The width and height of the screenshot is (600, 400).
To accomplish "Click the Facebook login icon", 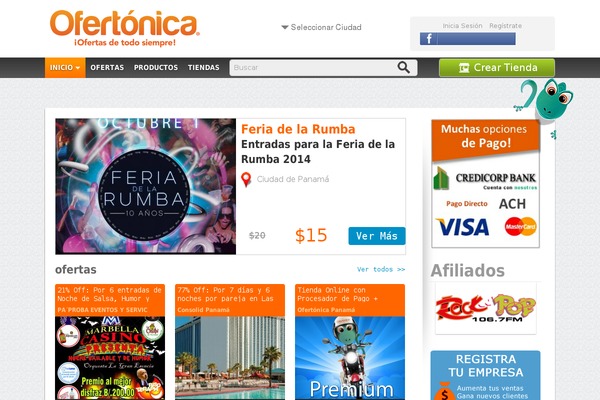I will pyautogui.click(x=429, y=39).
